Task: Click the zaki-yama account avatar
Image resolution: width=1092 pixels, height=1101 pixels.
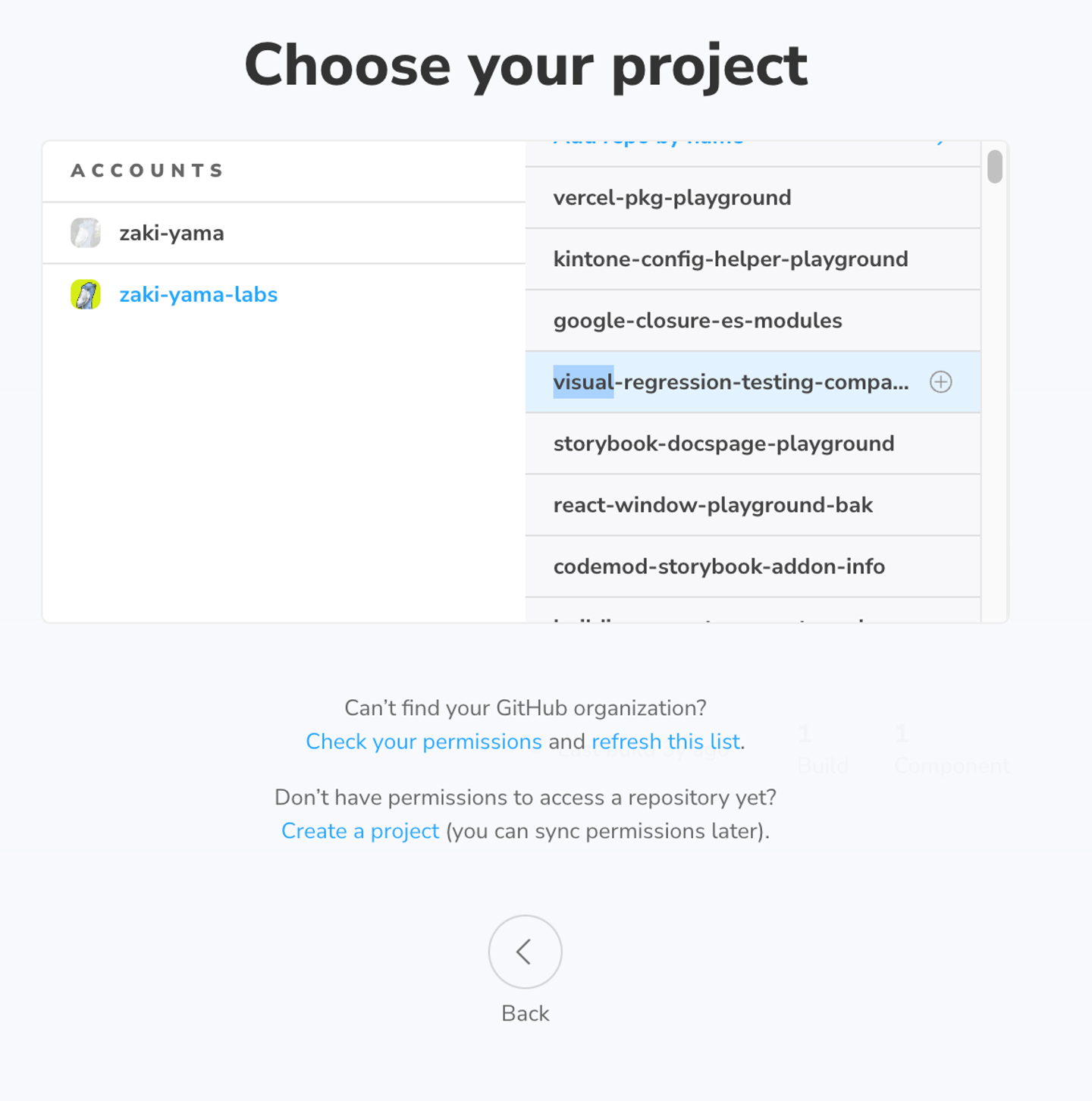Action: [x=86, y=233]
